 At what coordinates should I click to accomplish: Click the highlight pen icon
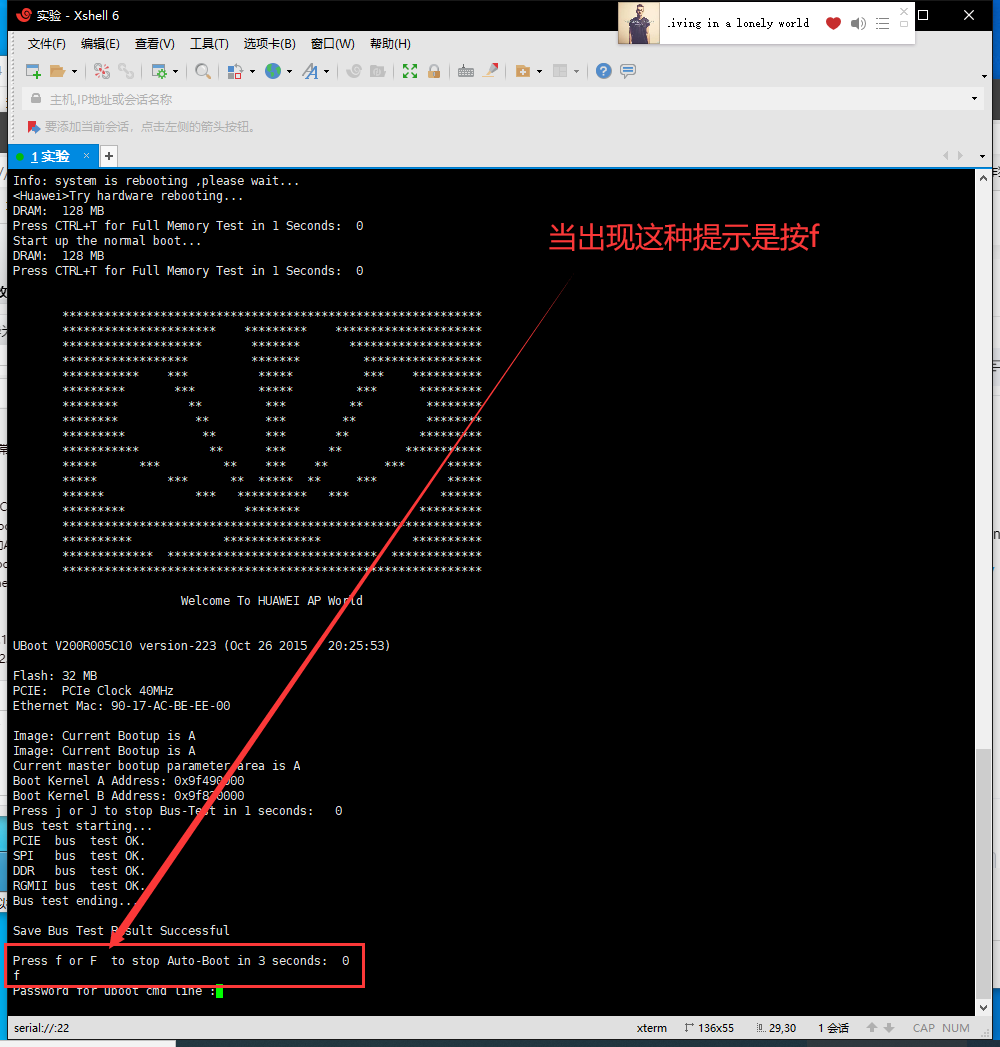(491, 71)
